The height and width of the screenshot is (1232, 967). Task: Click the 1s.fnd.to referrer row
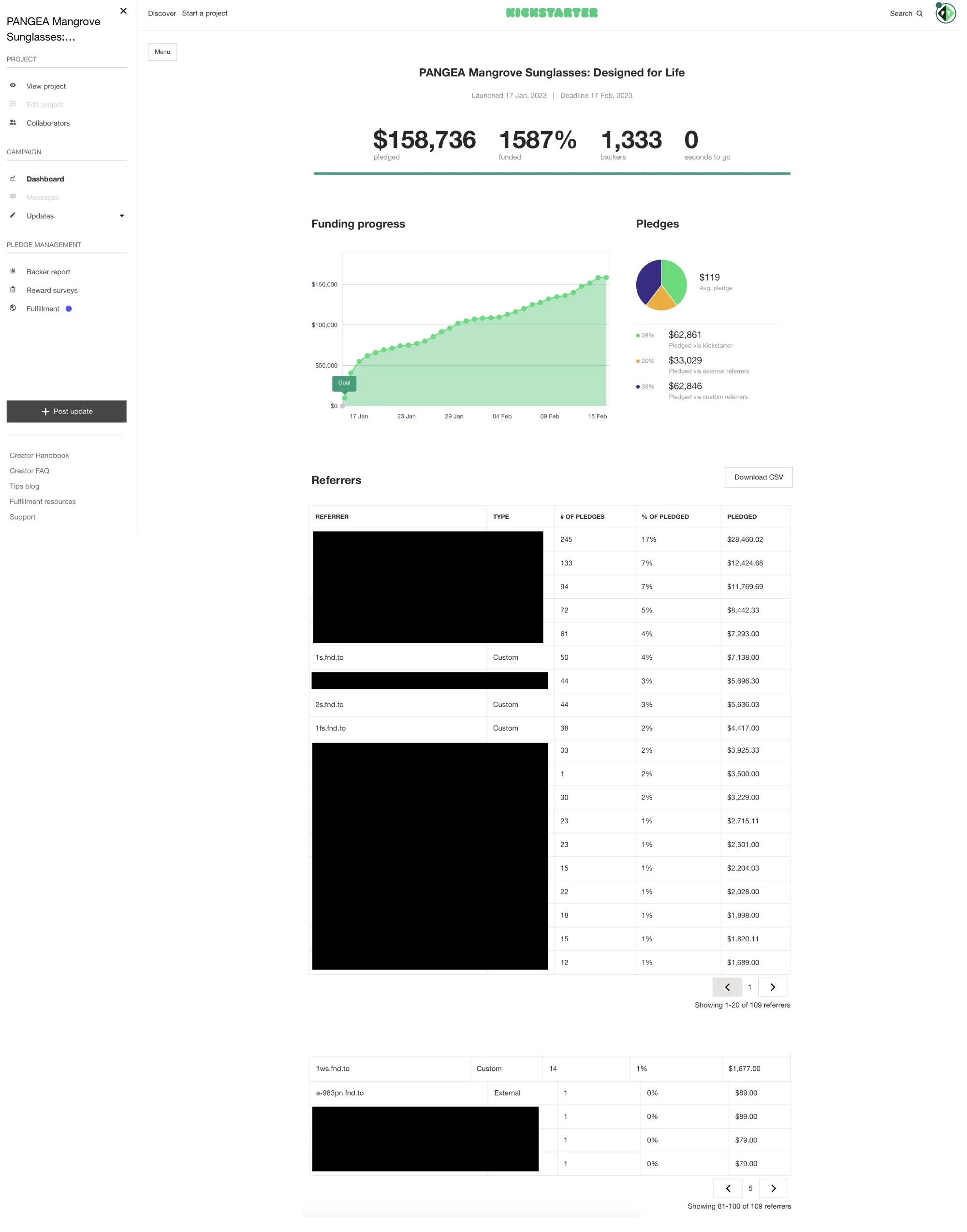[x=550, y=657]
